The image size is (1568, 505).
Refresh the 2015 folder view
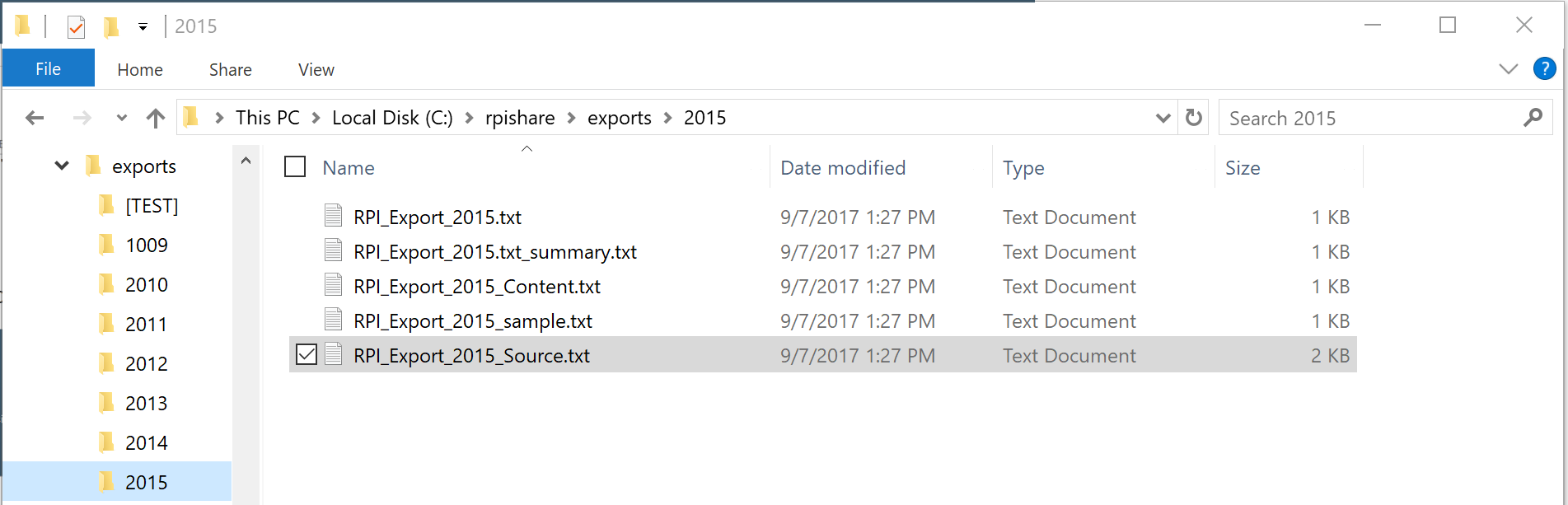tap(1193, 118)
